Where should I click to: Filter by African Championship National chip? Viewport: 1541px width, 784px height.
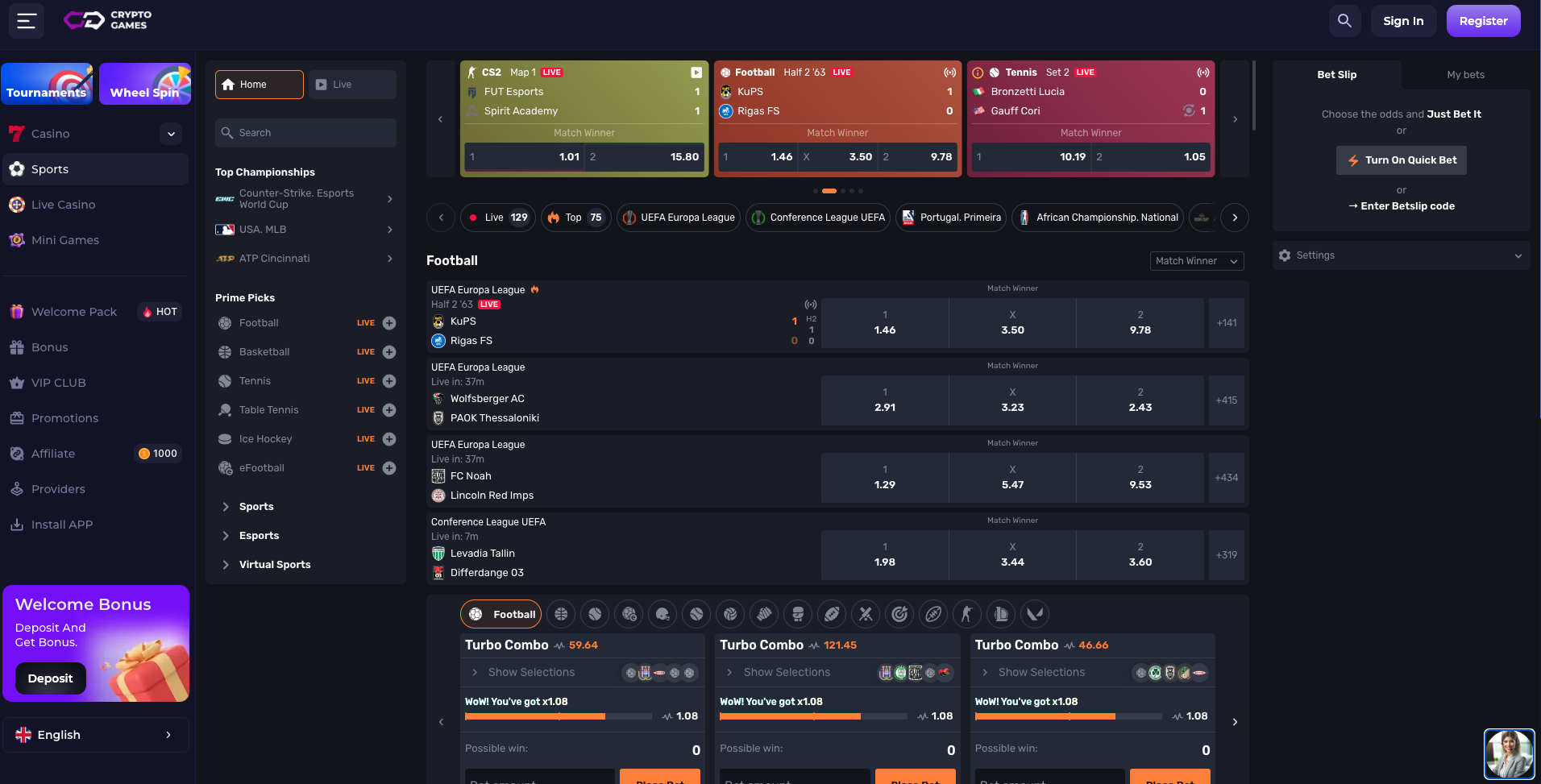1098,218
